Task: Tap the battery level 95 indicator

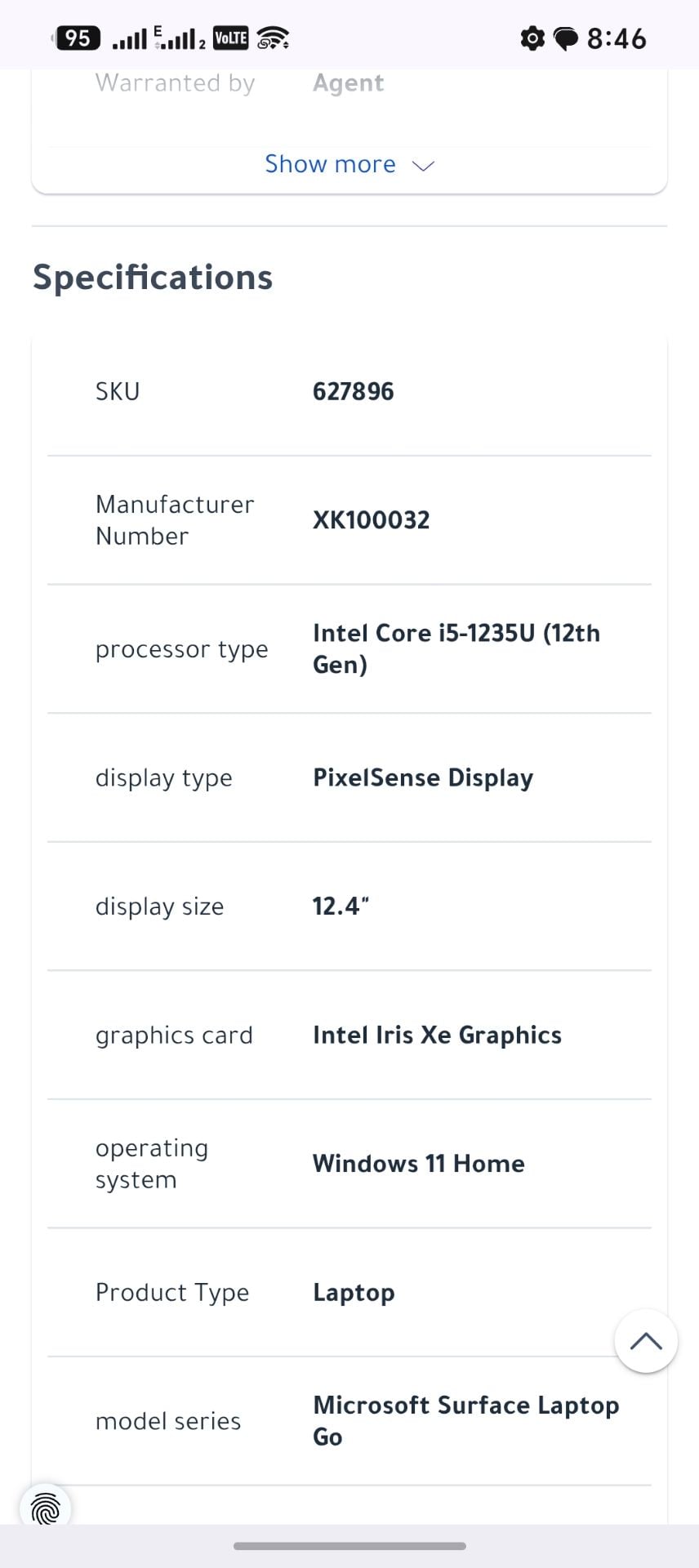Action: click(77, 38)
